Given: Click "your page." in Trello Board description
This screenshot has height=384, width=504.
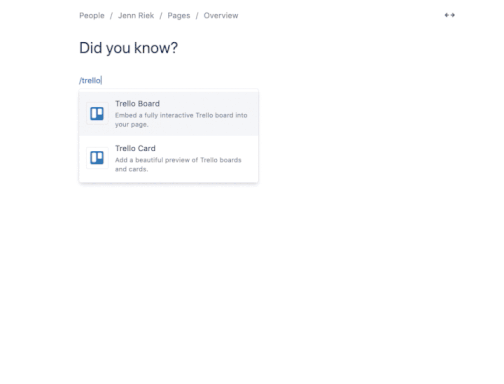Looking at the screenshot, I should (132, 125).
